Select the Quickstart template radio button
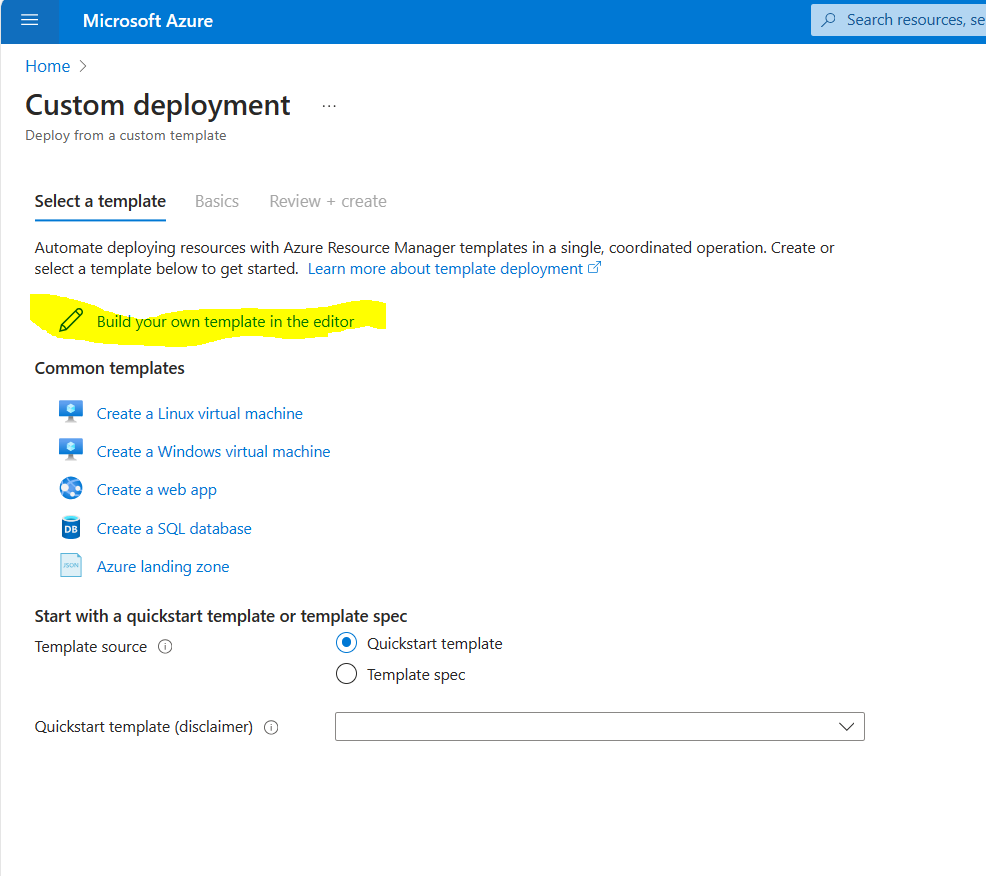The image size is (986, 876). (346, 643)
